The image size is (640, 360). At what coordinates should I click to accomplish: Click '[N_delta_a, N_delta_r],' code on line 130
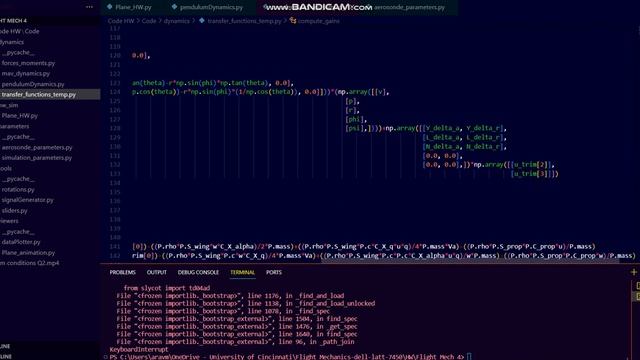pyautogui.click(x=464, y=147)
